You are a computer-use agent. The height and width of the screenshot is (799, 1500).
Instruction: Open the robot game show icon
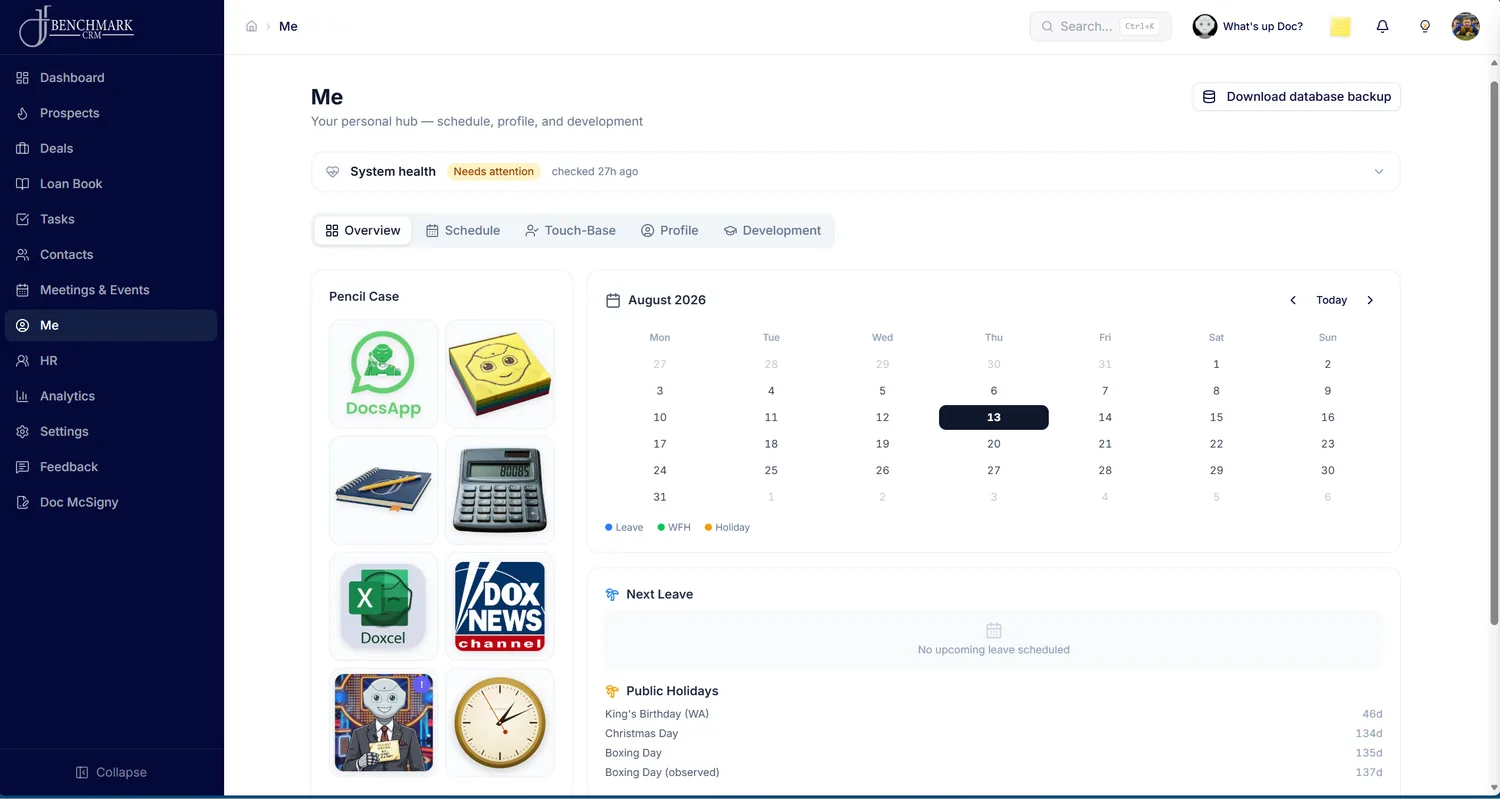click(x=384, y=723)
